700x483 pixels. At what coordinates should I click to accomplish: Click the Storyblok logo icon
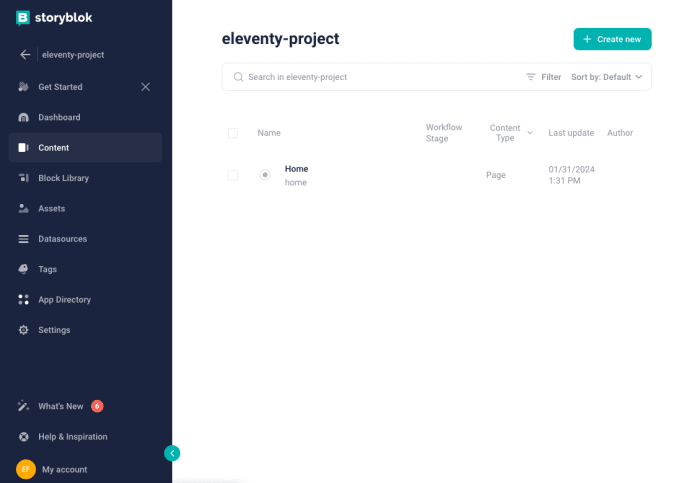(23, 18)
